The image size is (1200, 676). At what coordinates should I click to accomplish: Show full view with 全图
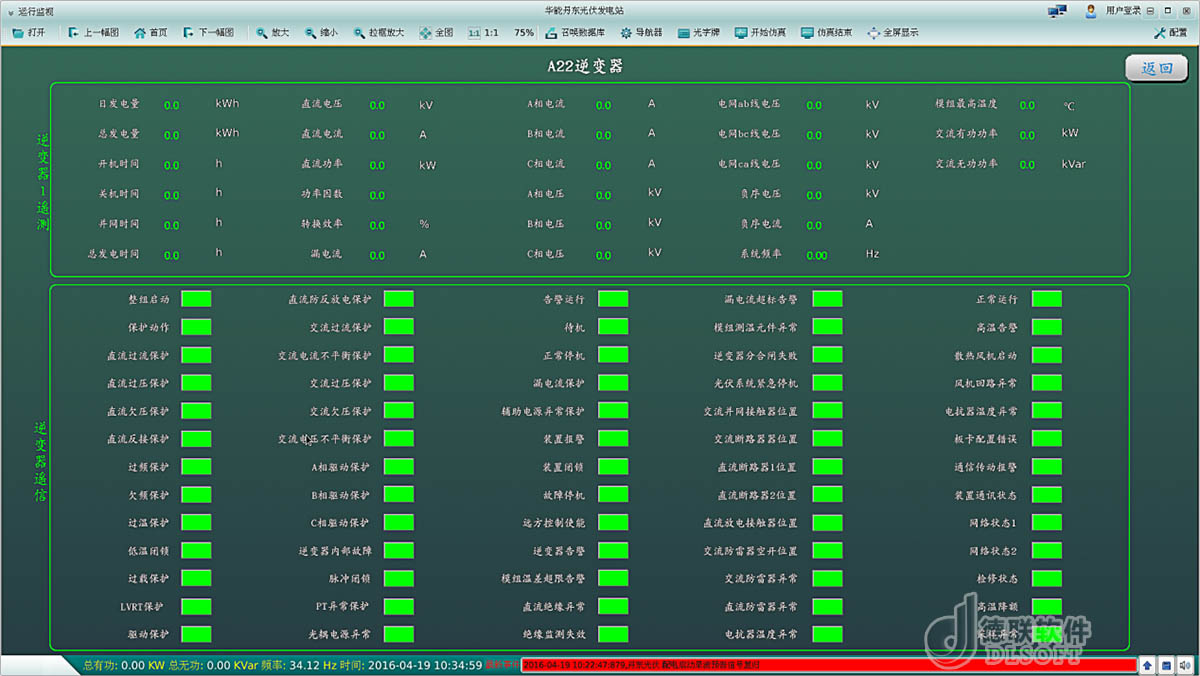[436, 32]
